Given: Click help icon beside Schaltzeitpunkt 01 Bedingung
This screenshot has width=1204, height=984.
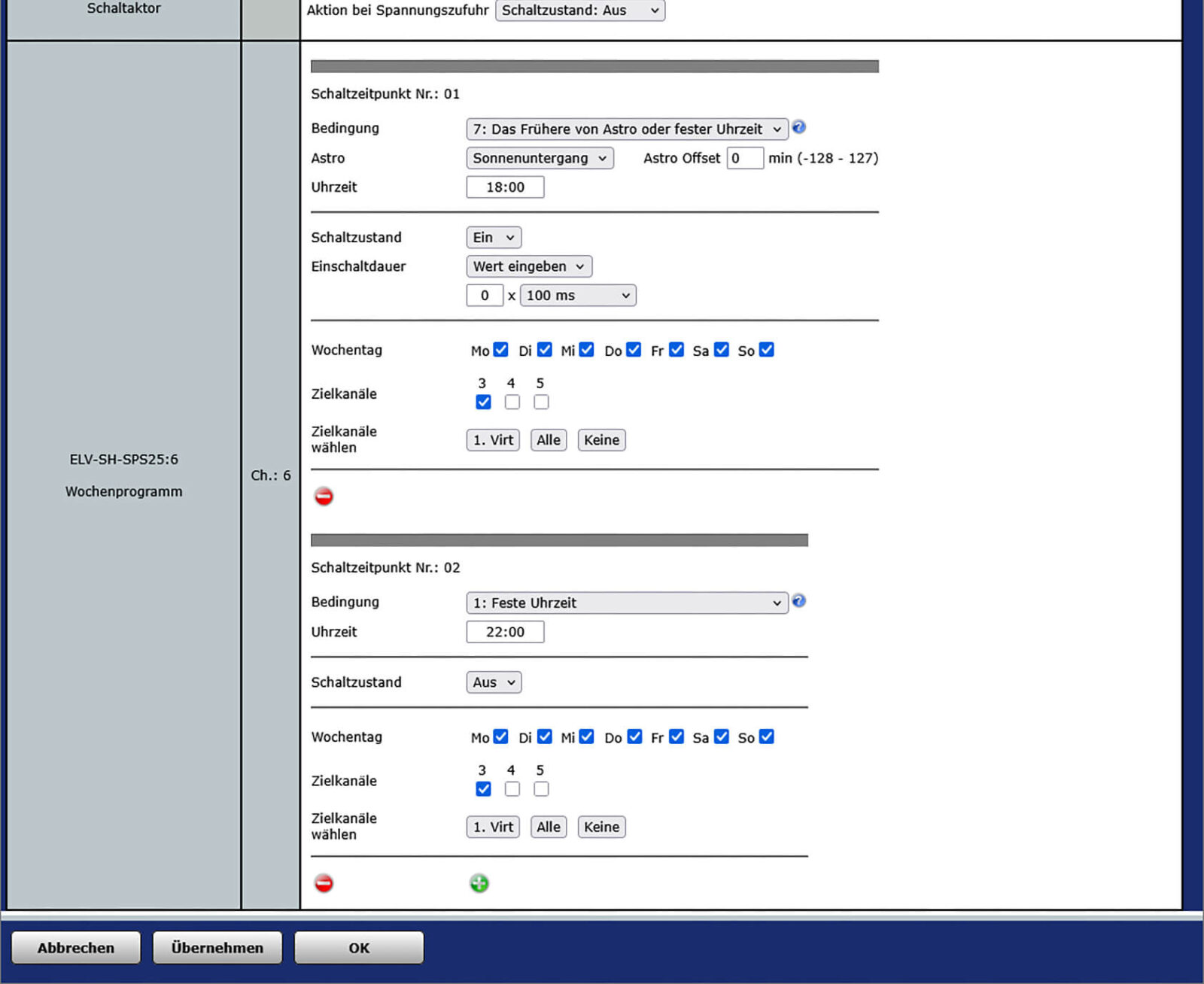Looking at the screenshot, I should (x=799, y=127).
